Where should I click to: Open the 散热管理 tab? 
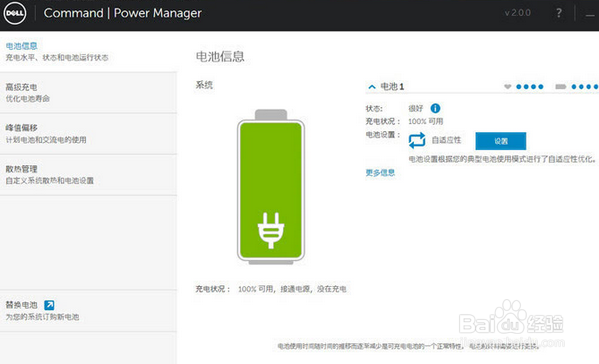click(x=88, y=175)
